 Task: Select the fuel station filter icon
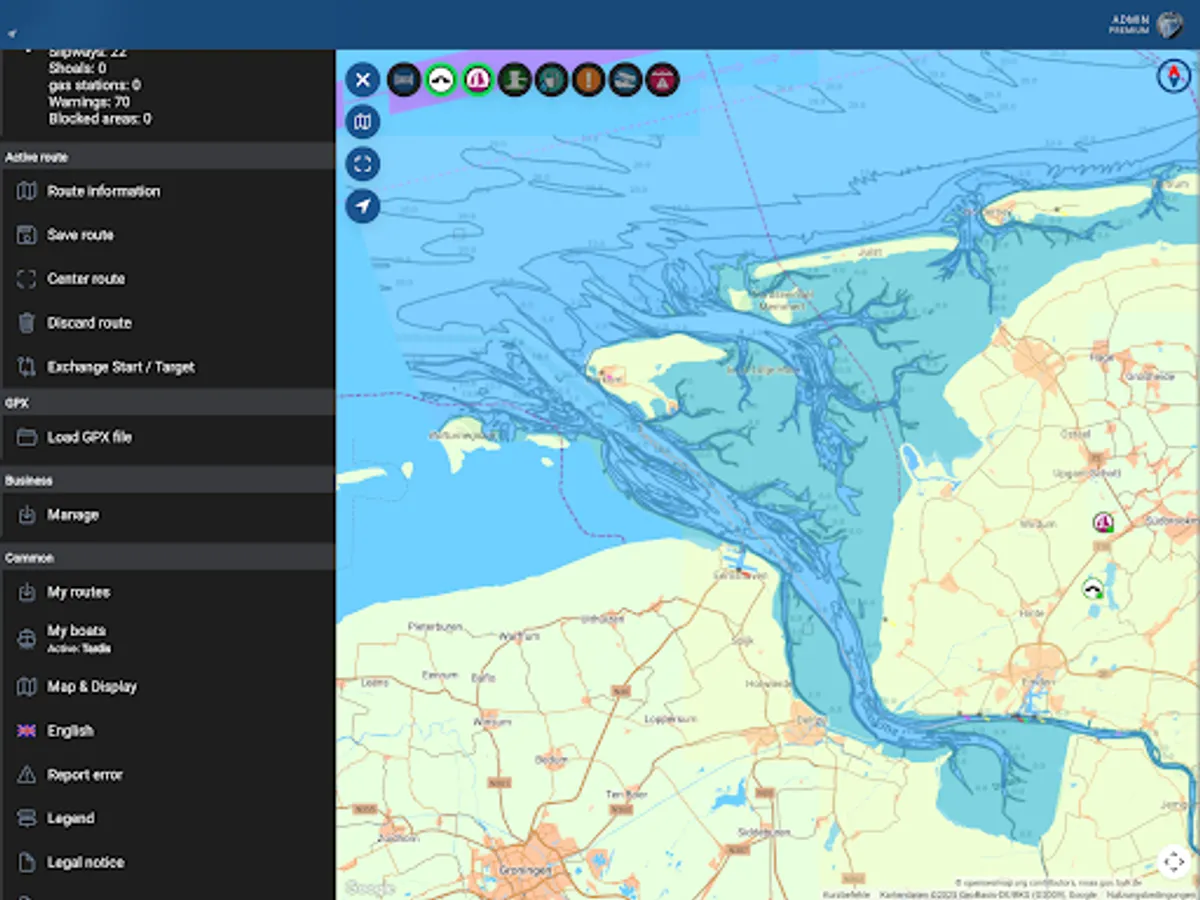[551, 80]
